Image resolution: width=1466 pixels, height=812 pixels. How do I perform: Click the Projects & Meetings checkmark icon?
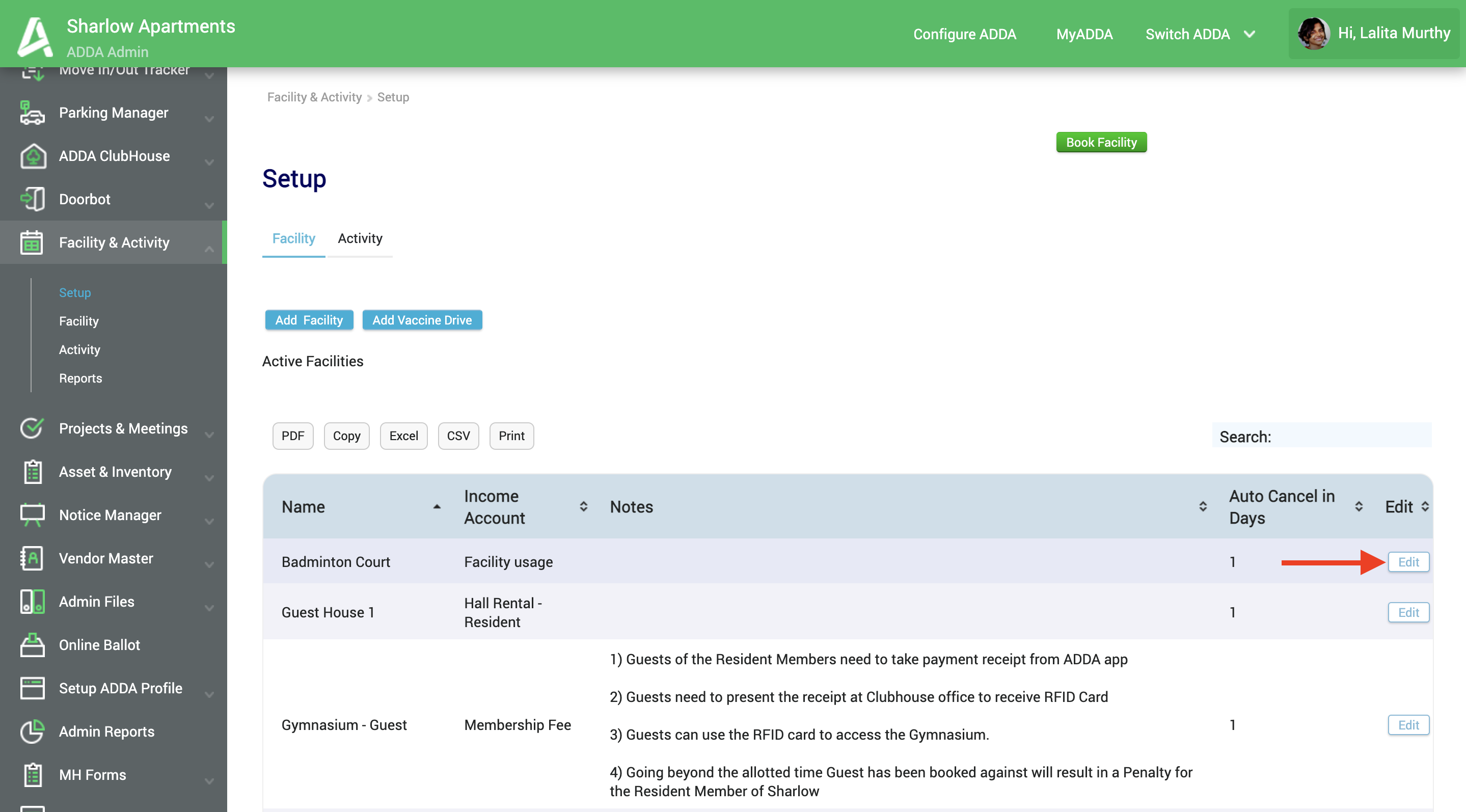click(32, 428)
